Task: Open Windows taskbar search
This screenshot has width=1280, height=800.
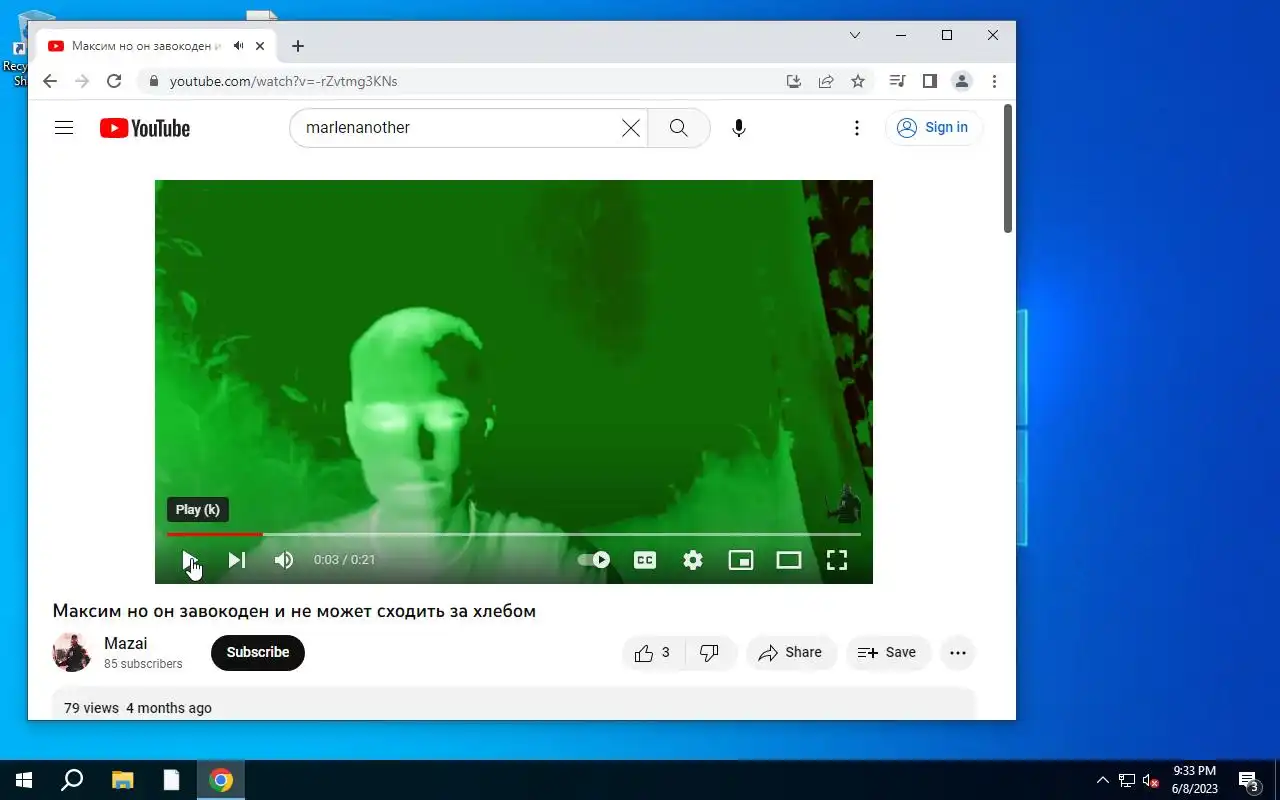Action: tap(72, 780)
